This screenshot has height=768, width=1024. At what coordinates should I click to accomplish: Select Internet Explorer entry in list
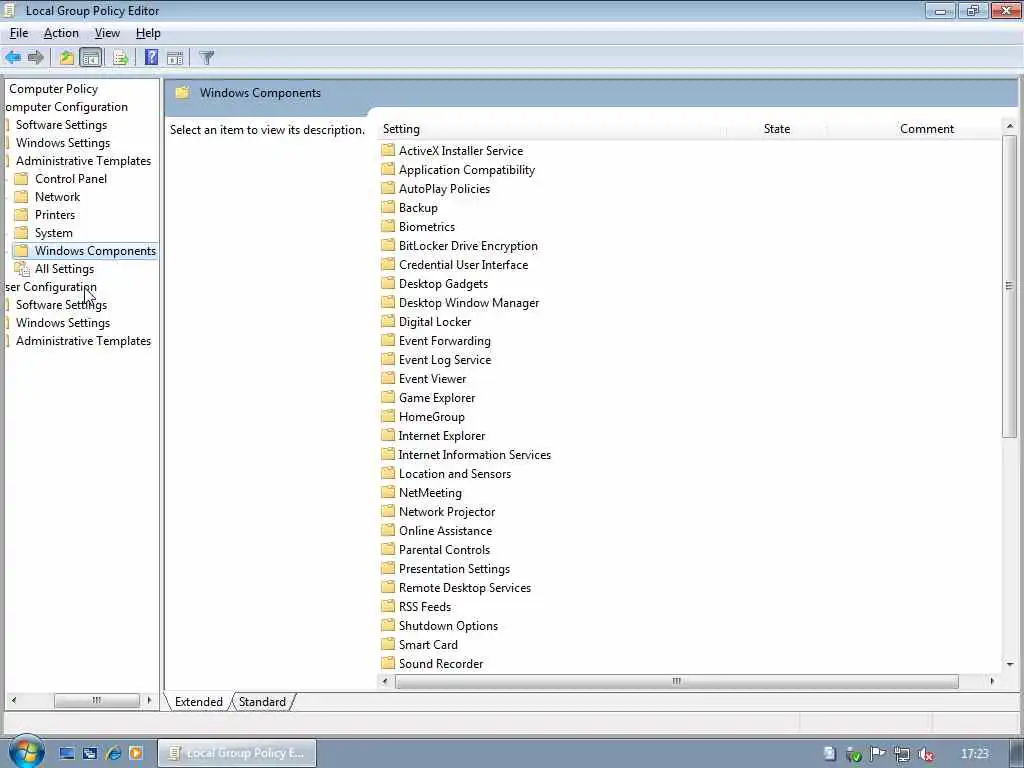click(441, 436)
